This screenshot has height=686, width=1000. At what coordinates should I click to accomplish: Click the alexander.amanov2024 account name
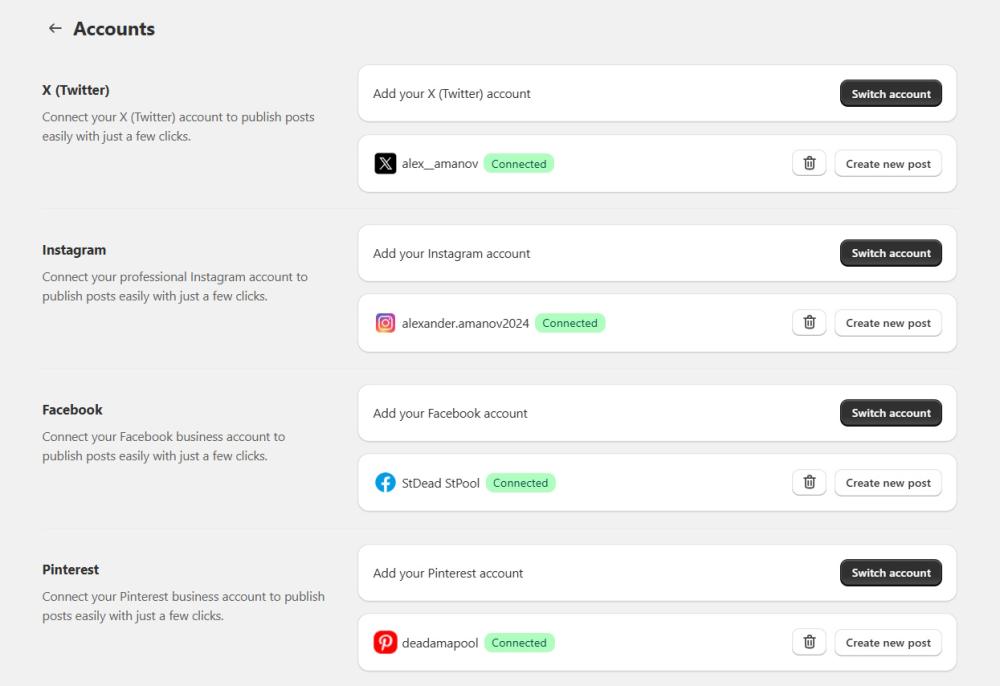coord(464,323)
